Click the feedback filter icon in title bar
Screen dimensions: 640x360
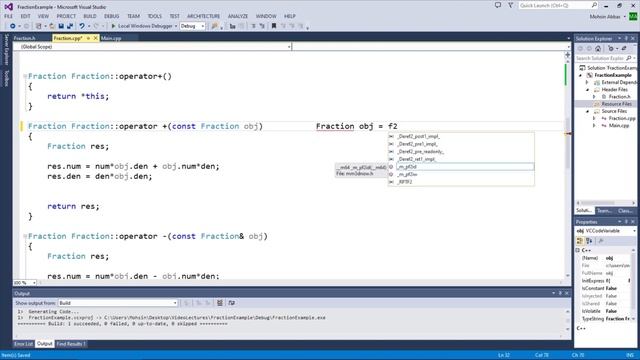[510, 5]
